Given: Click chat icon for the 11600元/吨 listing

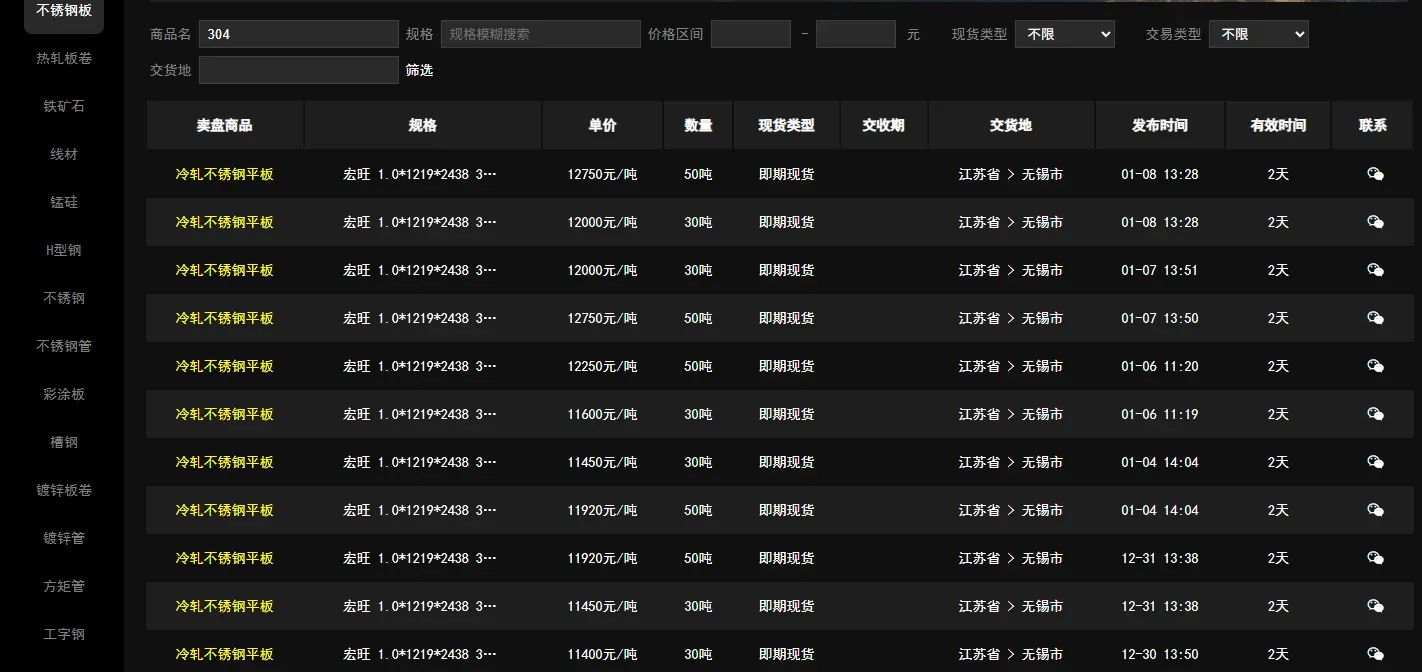Looking at the screenshot, I should click(1375, 414).
